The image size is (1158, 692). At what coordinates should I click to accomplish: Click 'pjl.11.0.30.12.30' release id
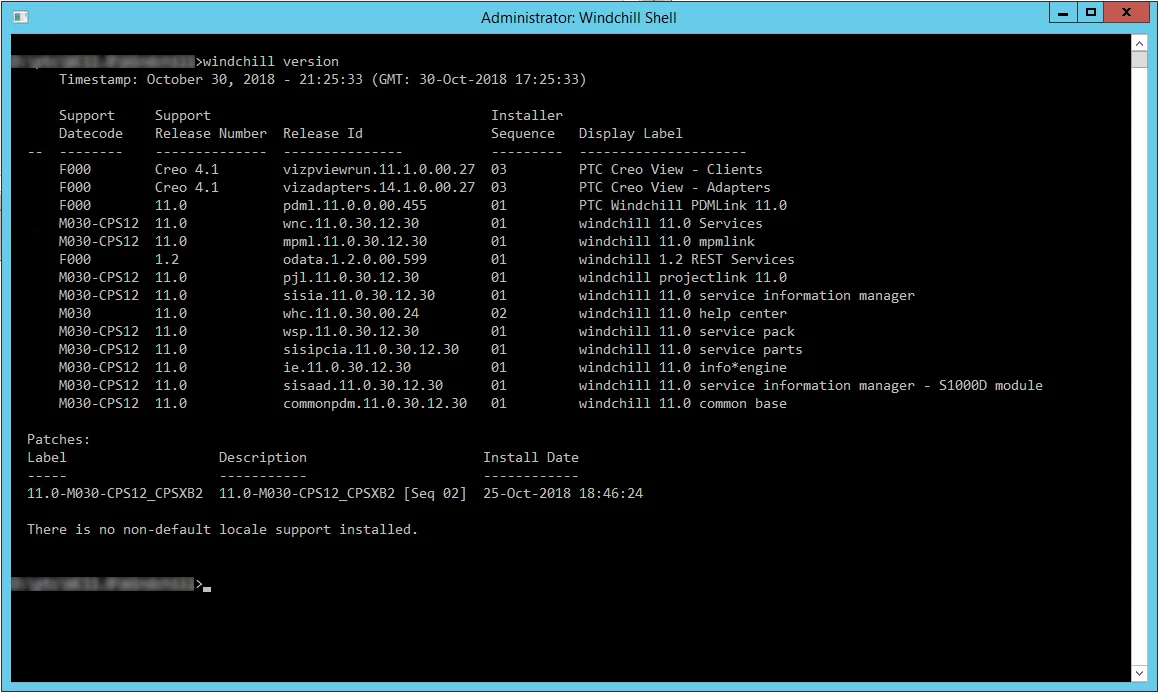351,278
